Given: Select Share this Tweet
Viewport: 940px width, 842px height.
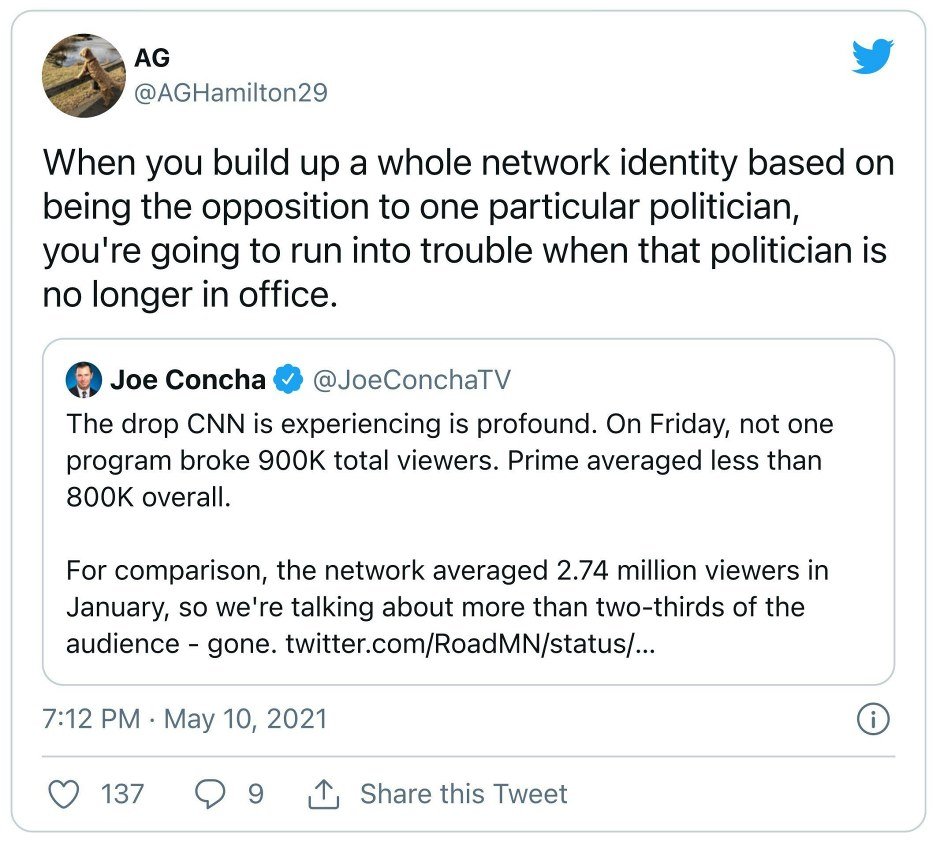Looking at the screenshot, I should point(463,794).
